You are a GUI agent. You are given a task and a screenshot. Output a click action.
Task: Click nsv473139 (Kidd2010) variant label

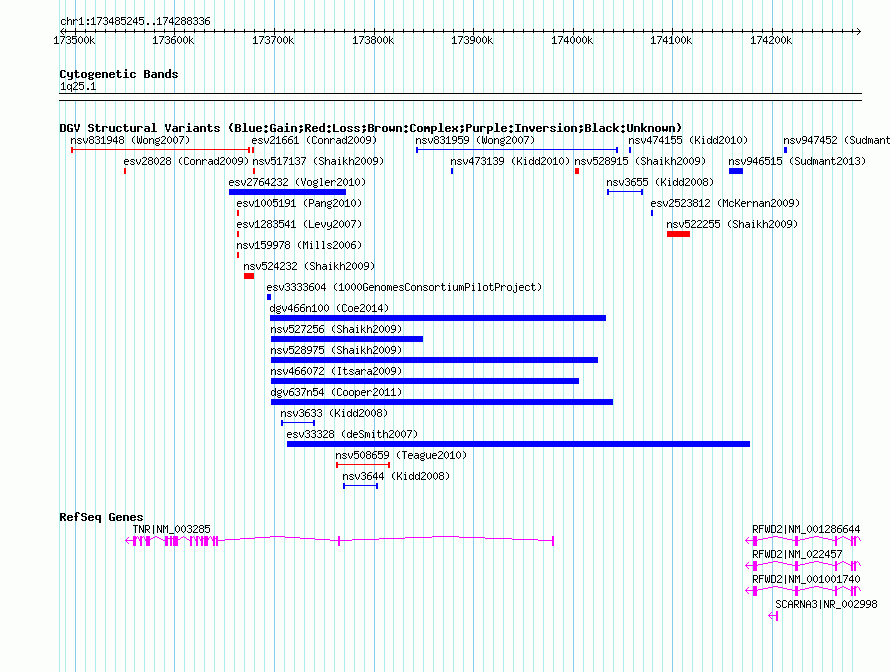coord(510,161)
